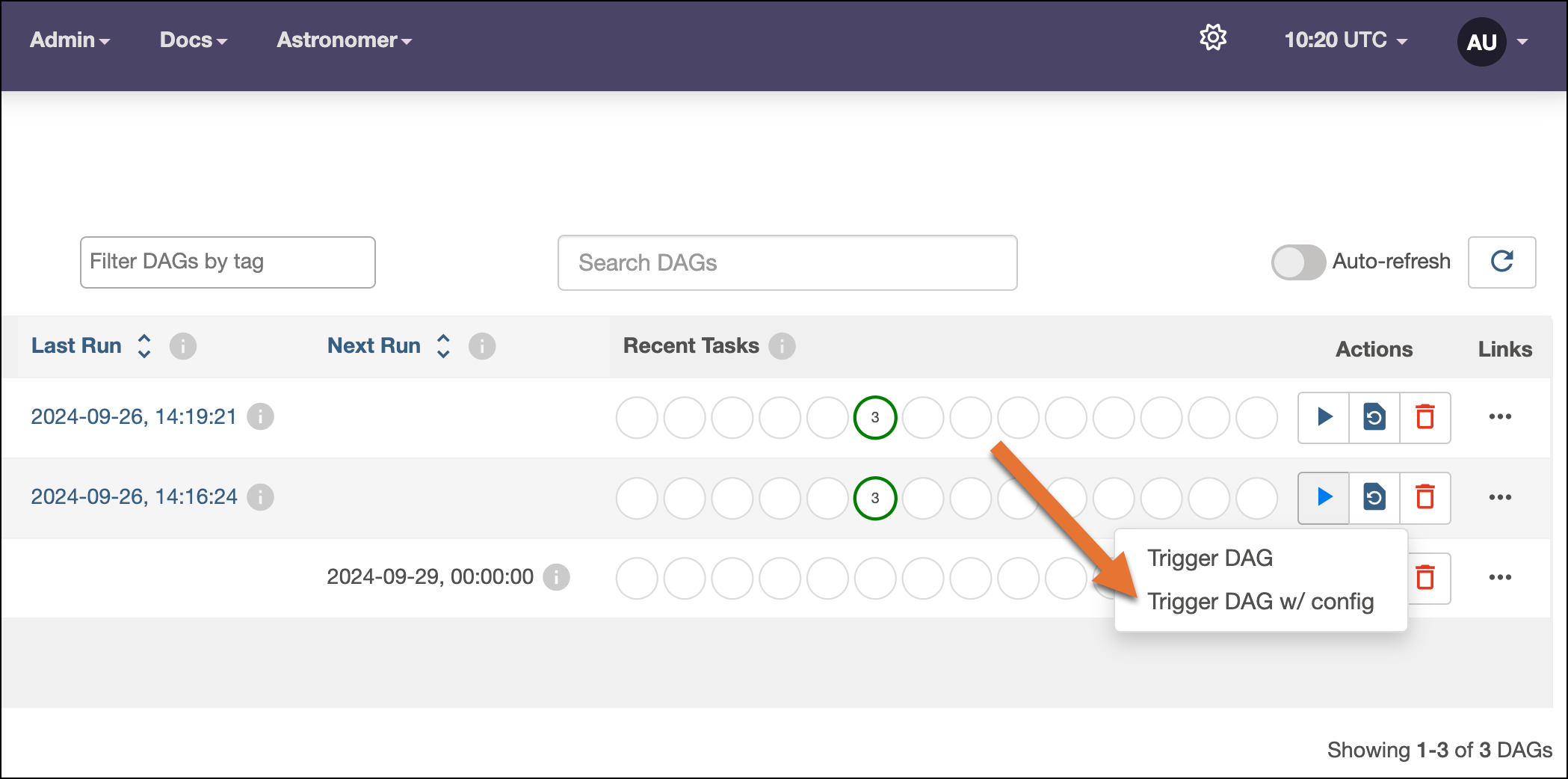Click the 2024-09-26, 14:19:21 last run timestamp

point(135,417)
